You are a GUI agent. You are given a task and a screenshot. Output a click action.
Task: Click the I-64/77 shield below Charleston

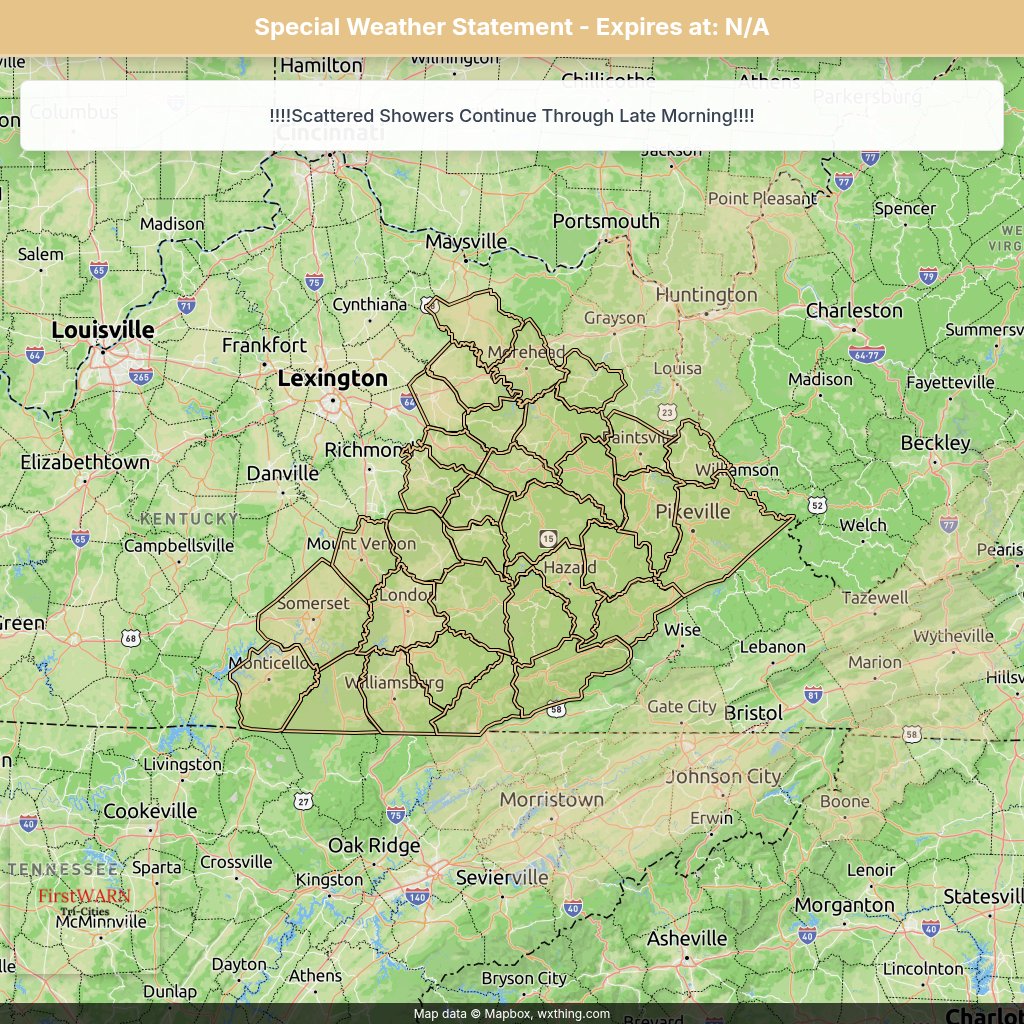(x=867, y=355)
